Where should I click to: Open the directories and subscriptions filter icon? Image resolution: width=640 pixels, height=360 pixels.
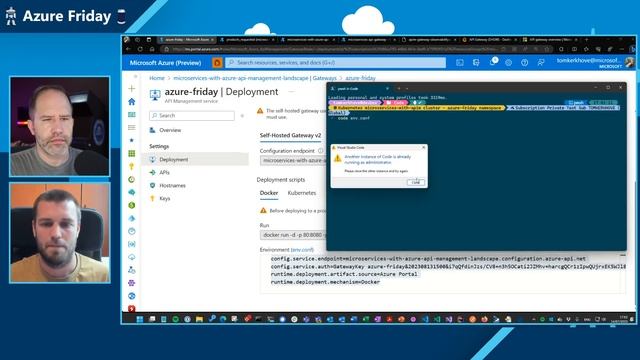[x=476, y=62]
